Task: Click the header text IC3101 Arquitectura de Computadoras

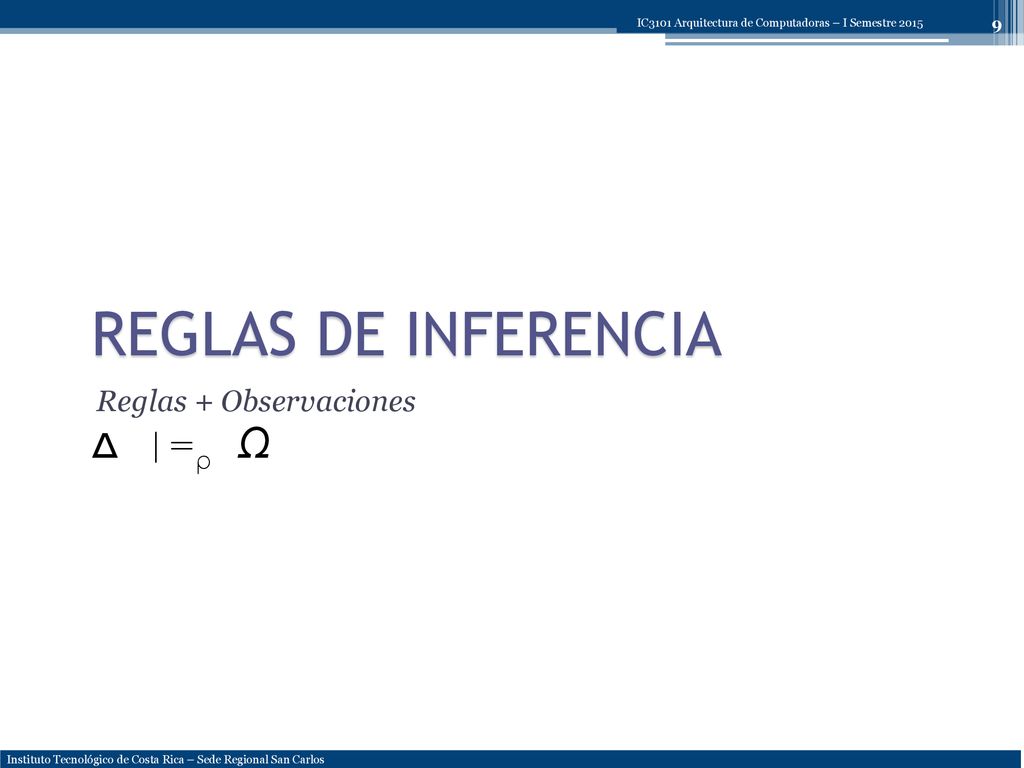Action: tap(733, 23)
